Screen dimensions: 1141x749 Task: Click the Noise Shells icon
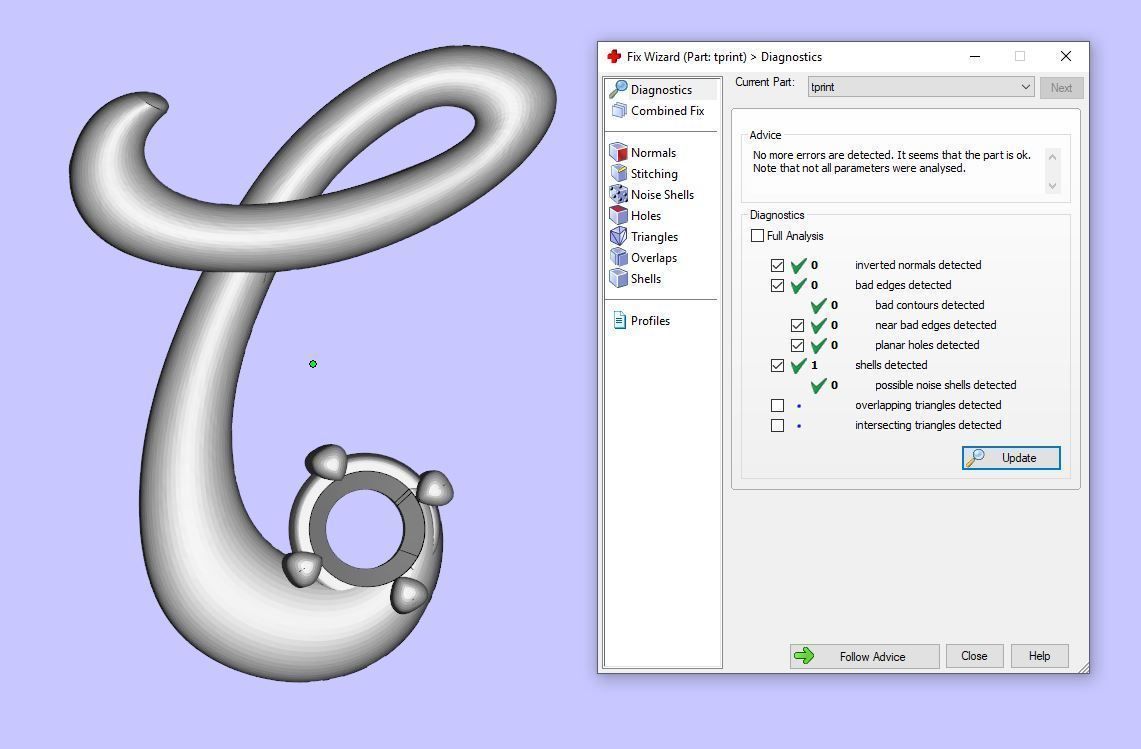click(619, 194)
